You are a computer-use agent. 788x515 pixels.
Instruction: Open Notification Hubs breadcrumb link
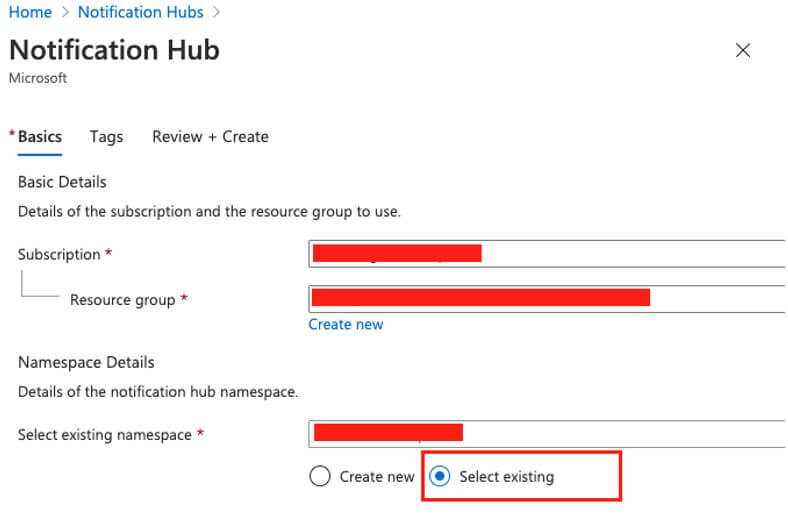(140, 13)
